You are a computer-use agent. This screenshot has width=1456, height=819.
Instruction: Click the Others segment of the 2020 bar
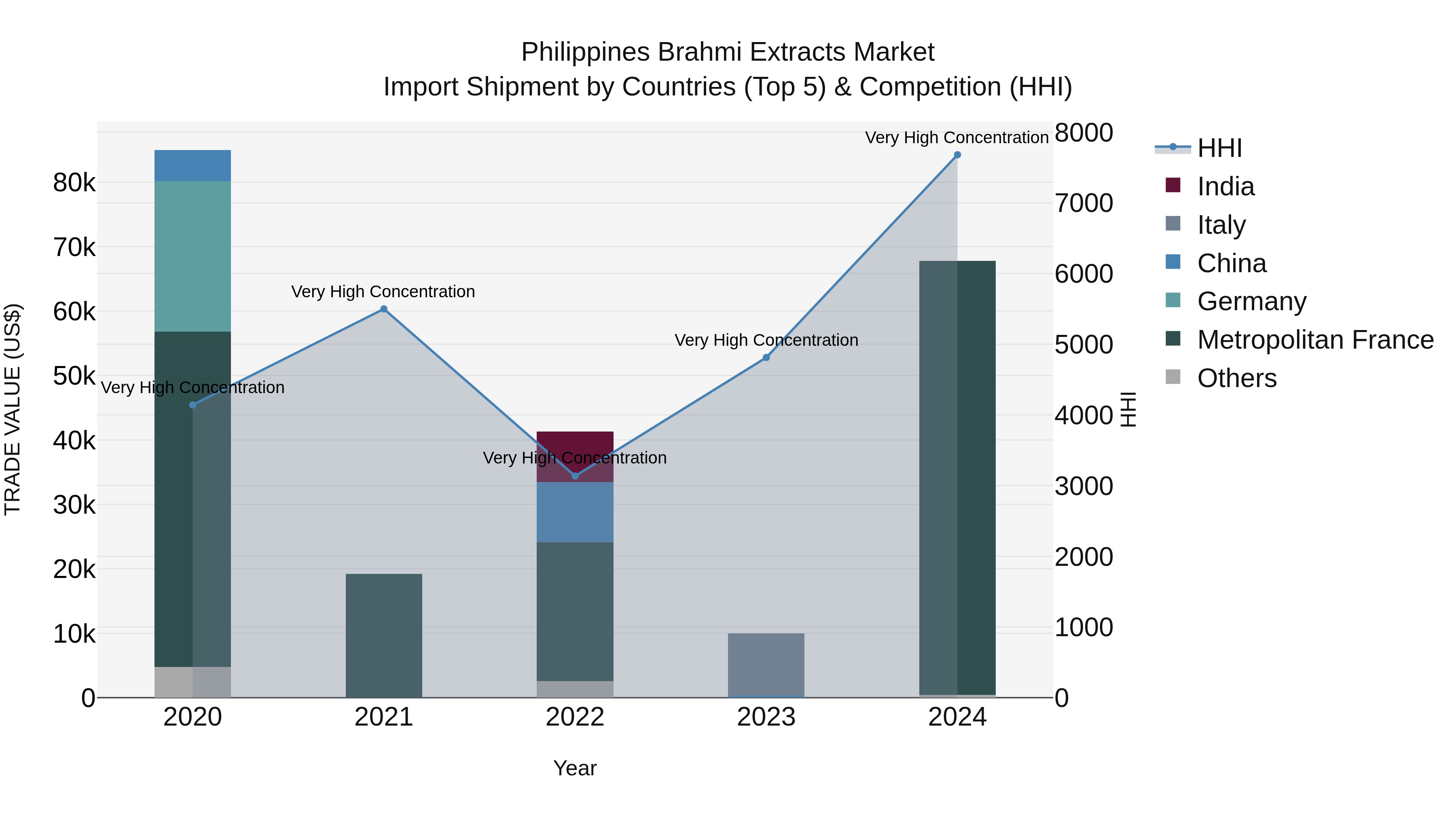coord(193,682)
